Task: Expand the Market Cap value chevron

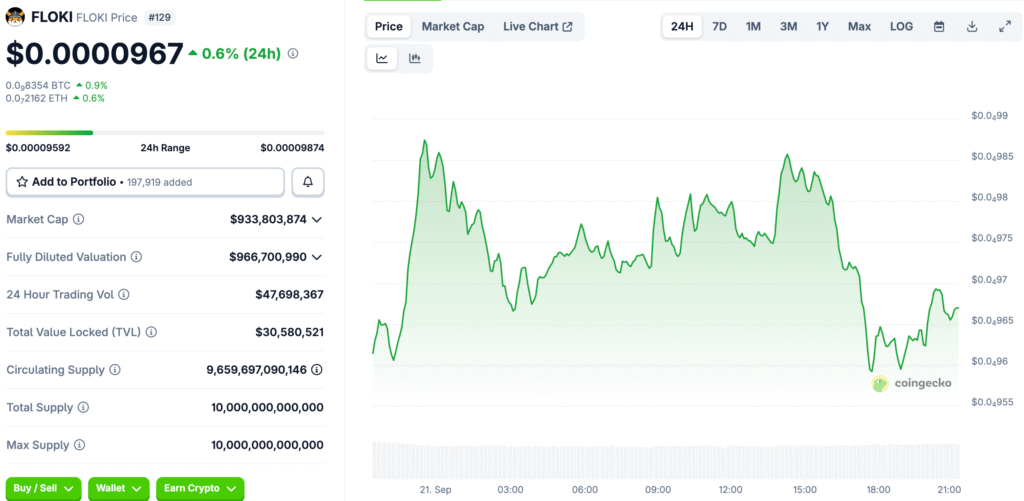Action: 317,219
